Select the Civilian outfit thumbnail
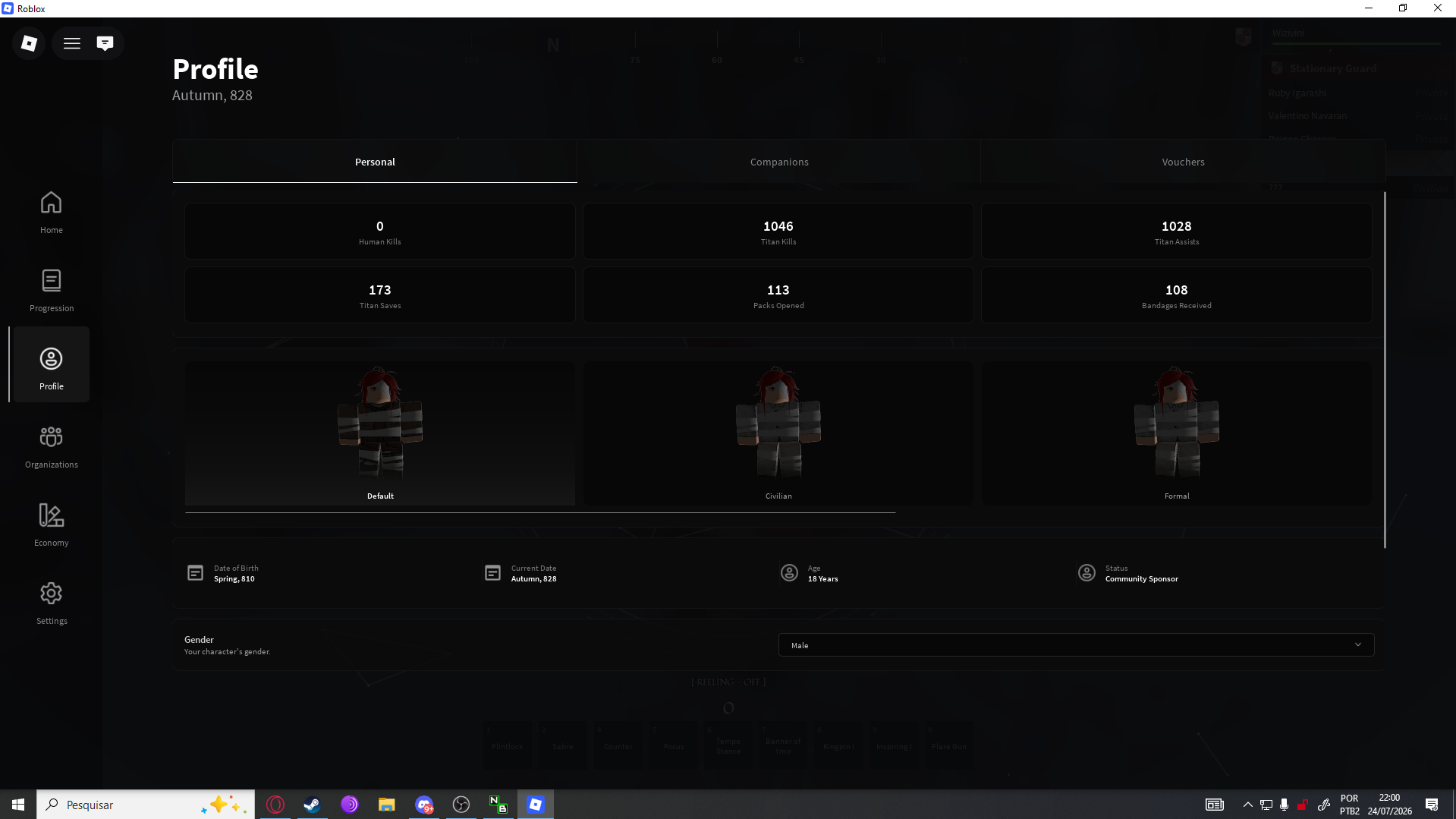The height and width of the screenshot is (819, 1456). [x=778, y=433]
